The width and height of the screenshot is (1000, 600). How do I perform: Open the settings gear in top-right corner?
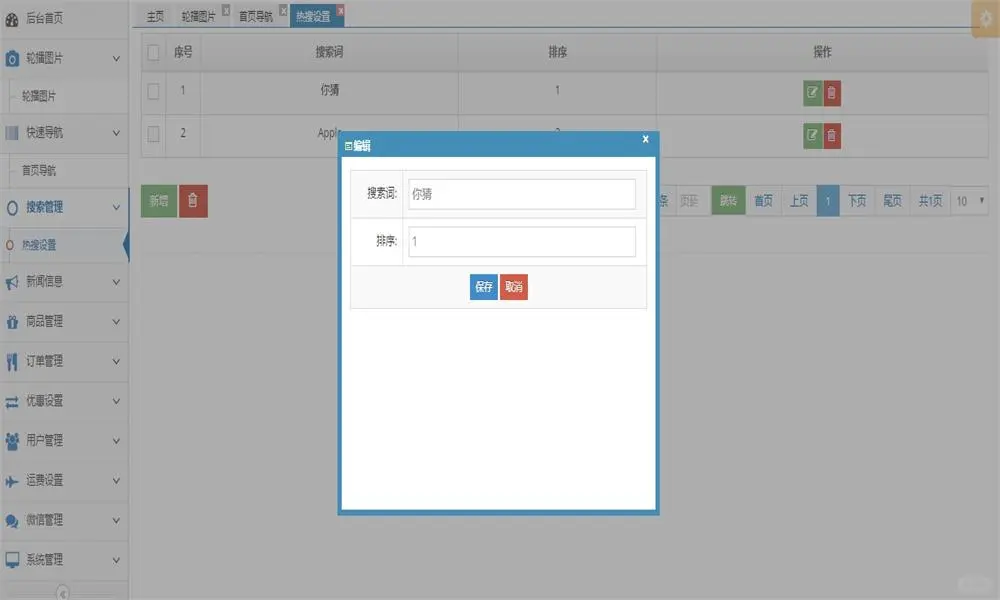pos(985,19)
